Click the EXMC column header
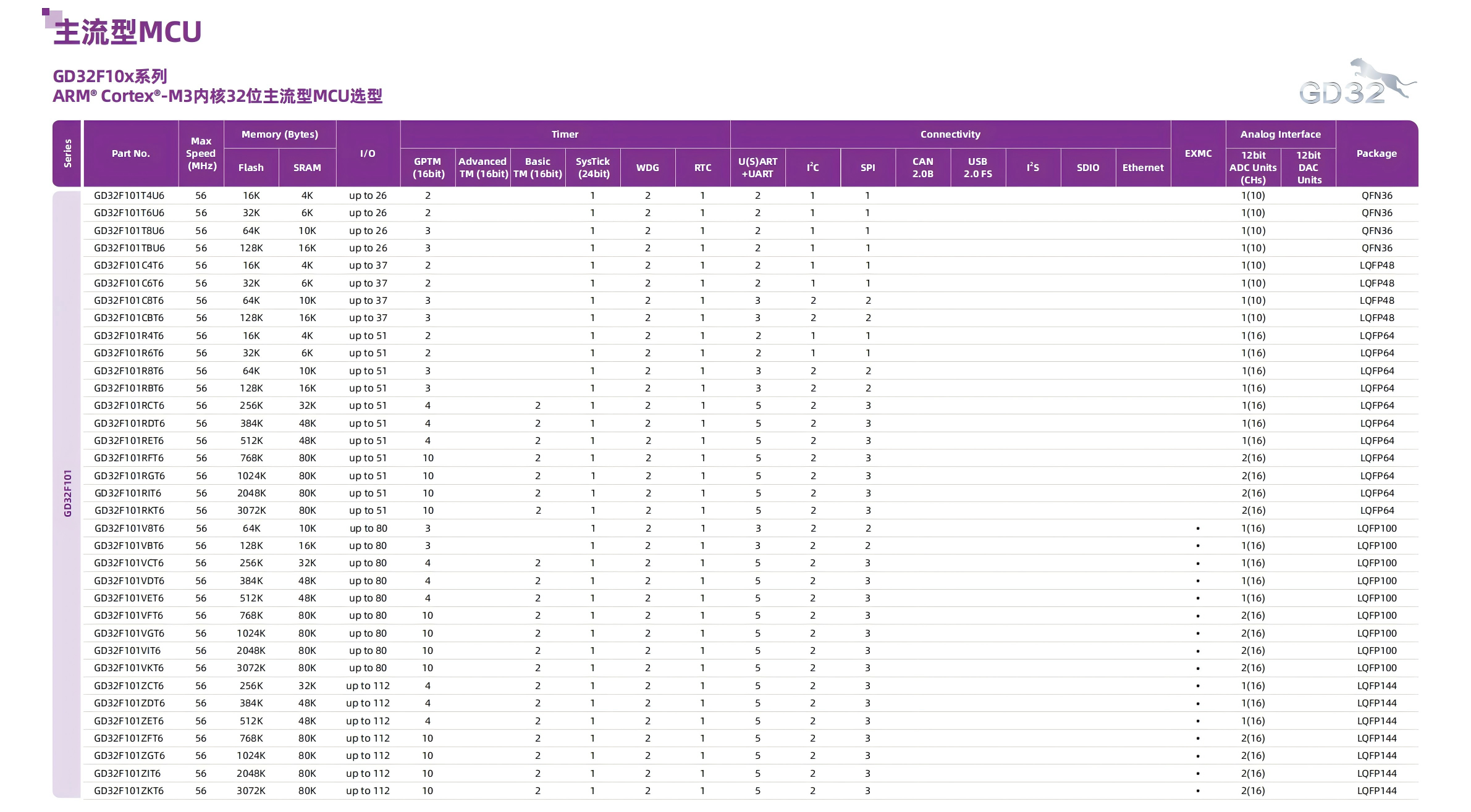Image resolution: width=1471 pixels, height=812 pixels. click(1198, 154)
